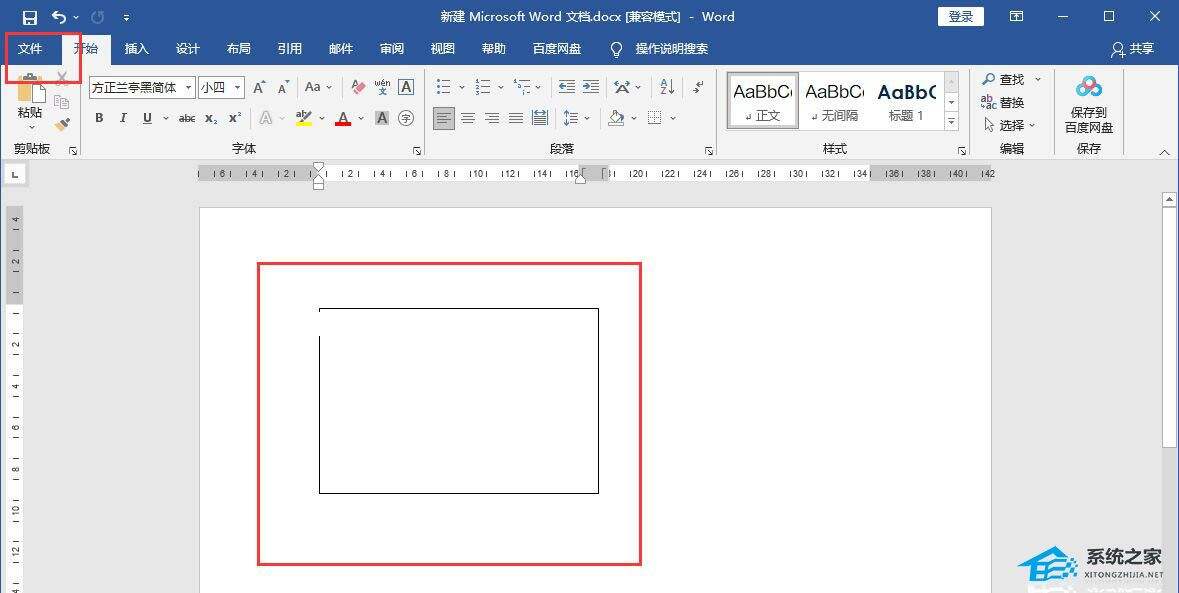Click the 登录 sign-in button
The width and height of the screenshot is (1179, 593).
click(960, 17)
